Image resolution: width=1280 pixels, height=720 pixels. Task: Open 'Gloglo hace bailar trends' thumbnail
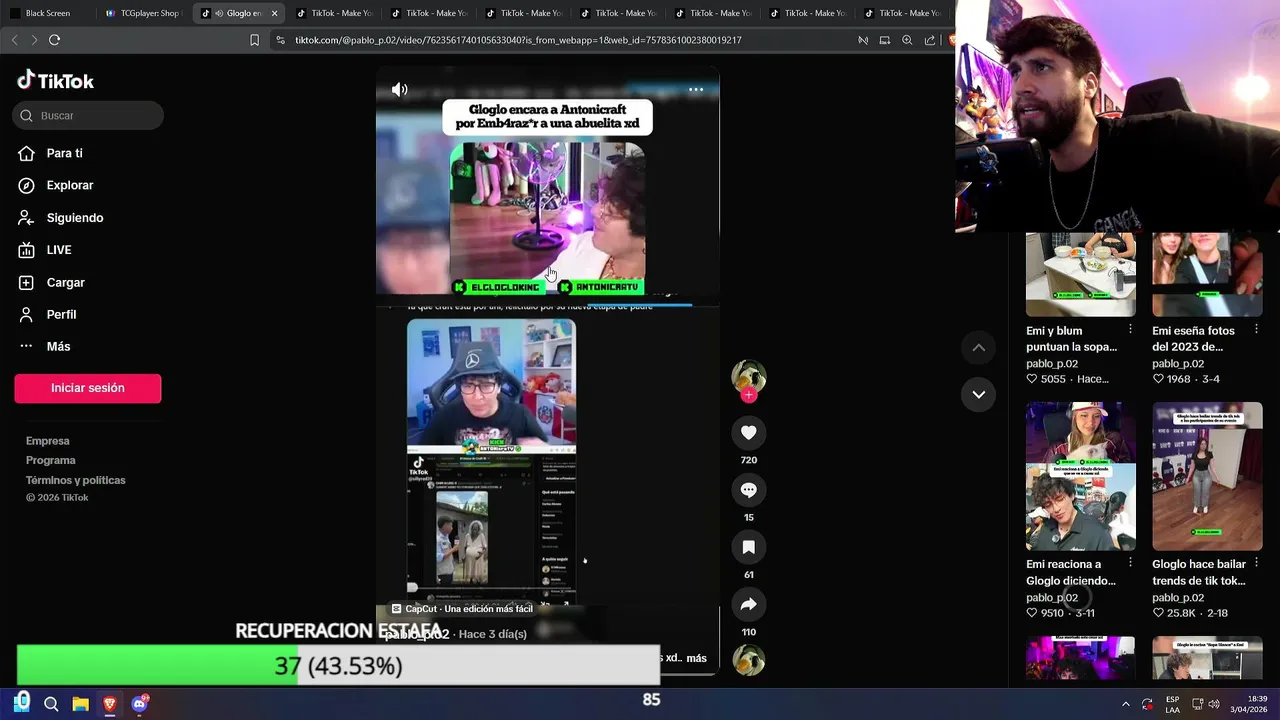pos(1207,476)
